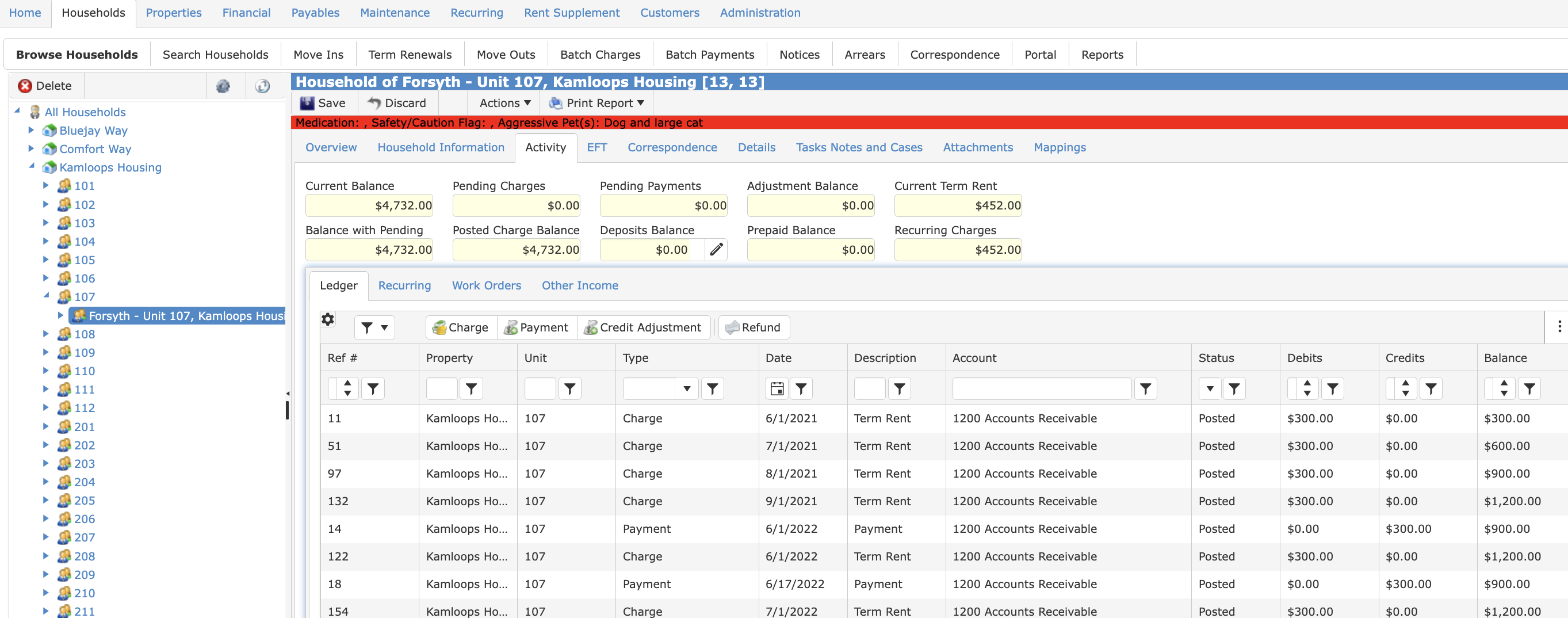Collapse the unit 107 tree node
The image size is (1568, 618).
point(46,296)
